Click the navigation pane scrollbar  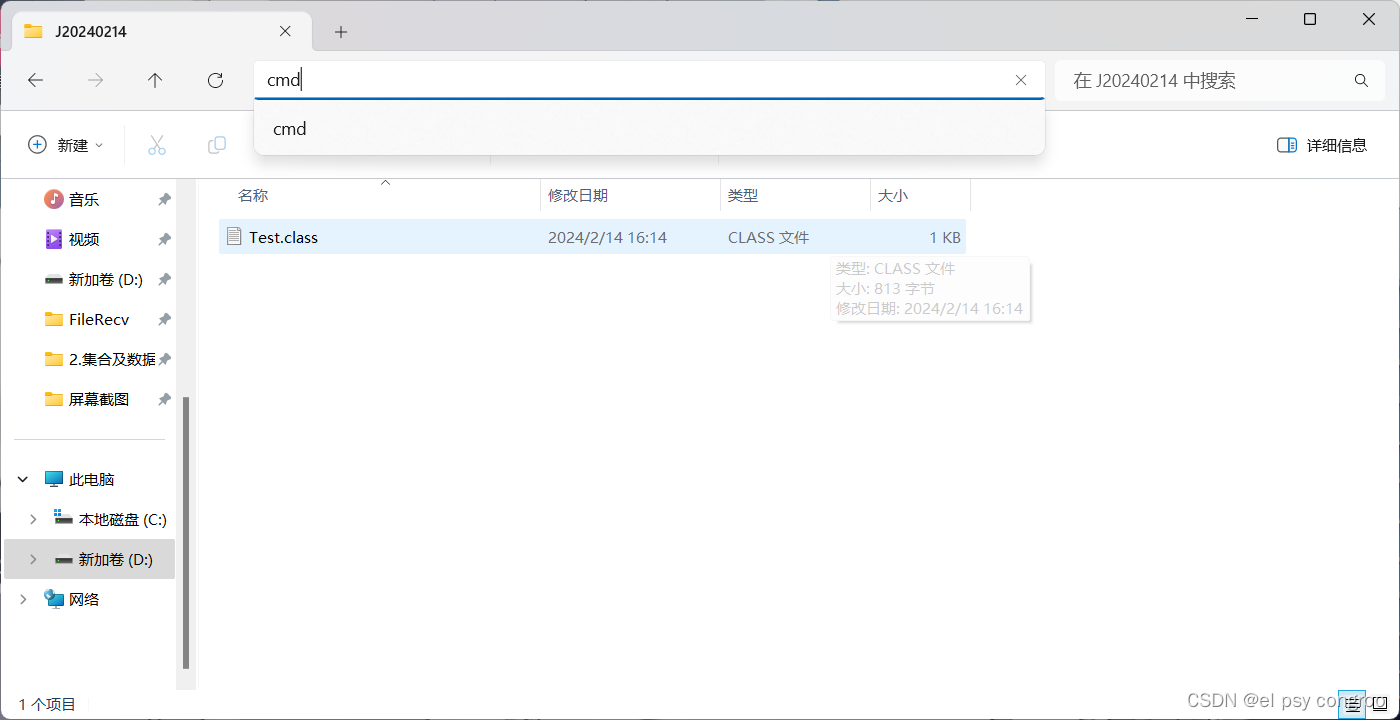pyautogui.click(x=185, y=533)
